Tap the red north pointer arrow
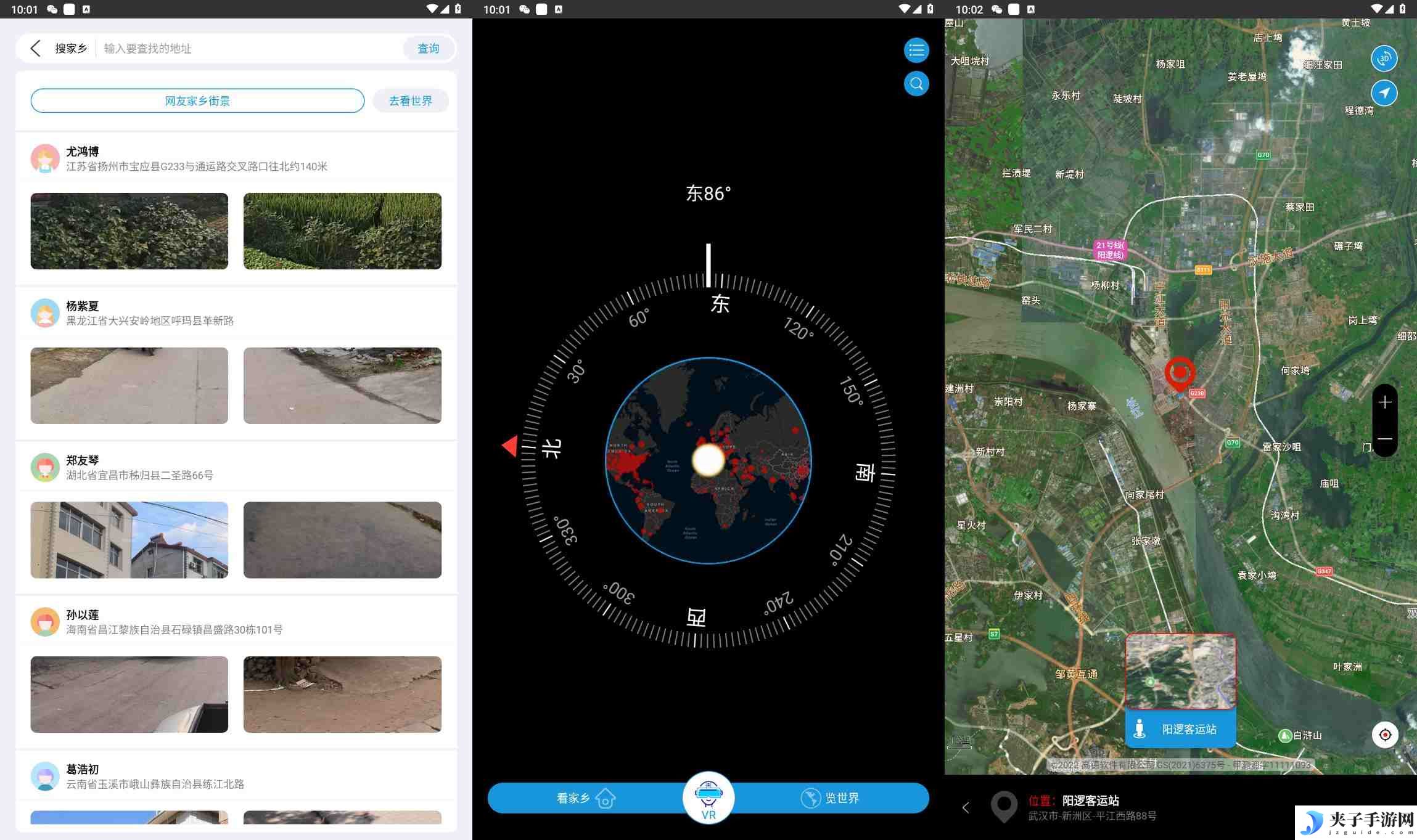Screen dimensions: 1417x840 510,445
